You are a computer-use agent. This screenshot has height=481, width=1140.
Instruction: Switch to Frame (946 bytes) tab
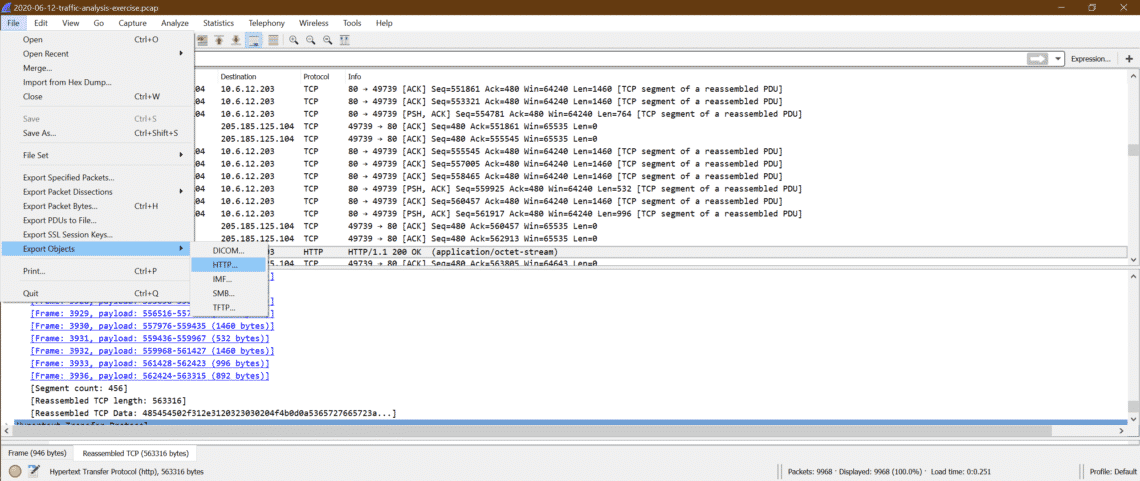click(38, 453)
